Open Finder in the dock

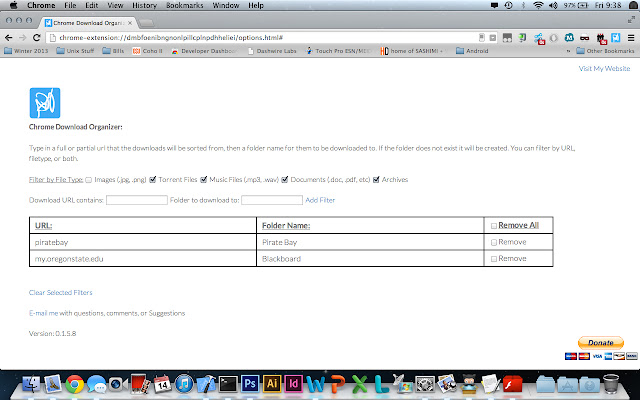[31, 384]
